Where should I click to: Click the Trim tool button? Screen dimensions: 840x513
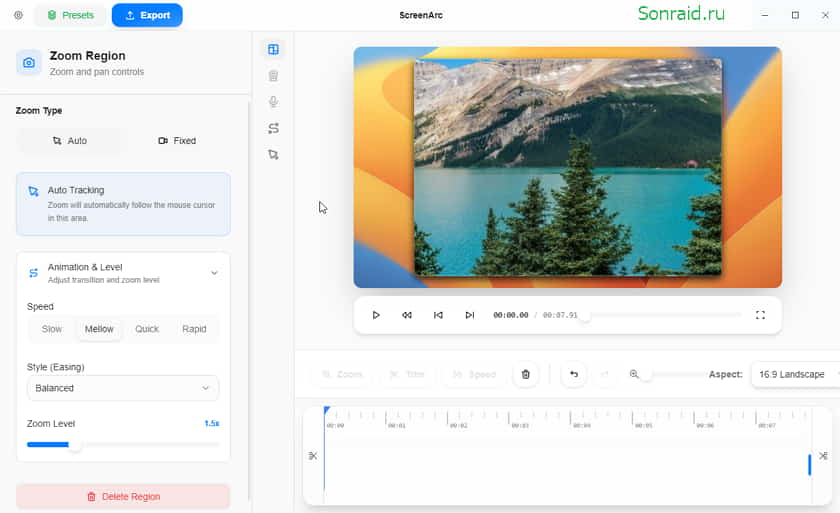coord(408,374)
